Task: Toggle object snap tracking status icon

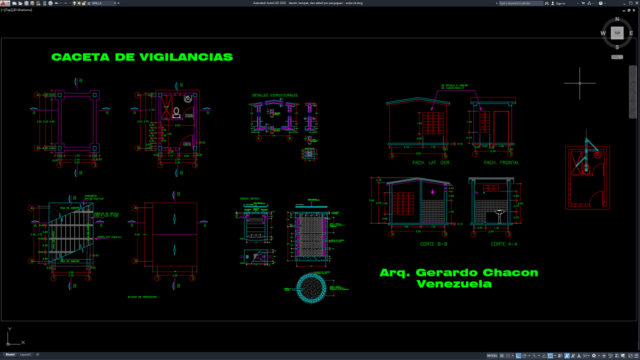Action: click(x=544, y=356)
